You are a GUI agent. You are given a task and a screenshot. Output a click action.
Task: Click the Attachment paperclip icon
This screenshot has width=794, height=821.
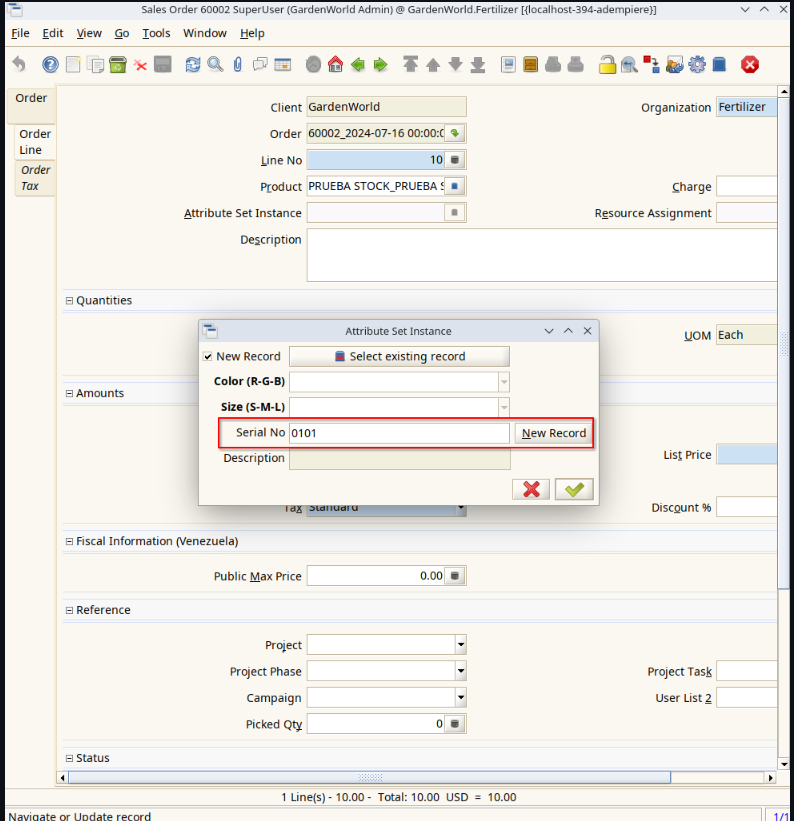click(x=237, y=65)
